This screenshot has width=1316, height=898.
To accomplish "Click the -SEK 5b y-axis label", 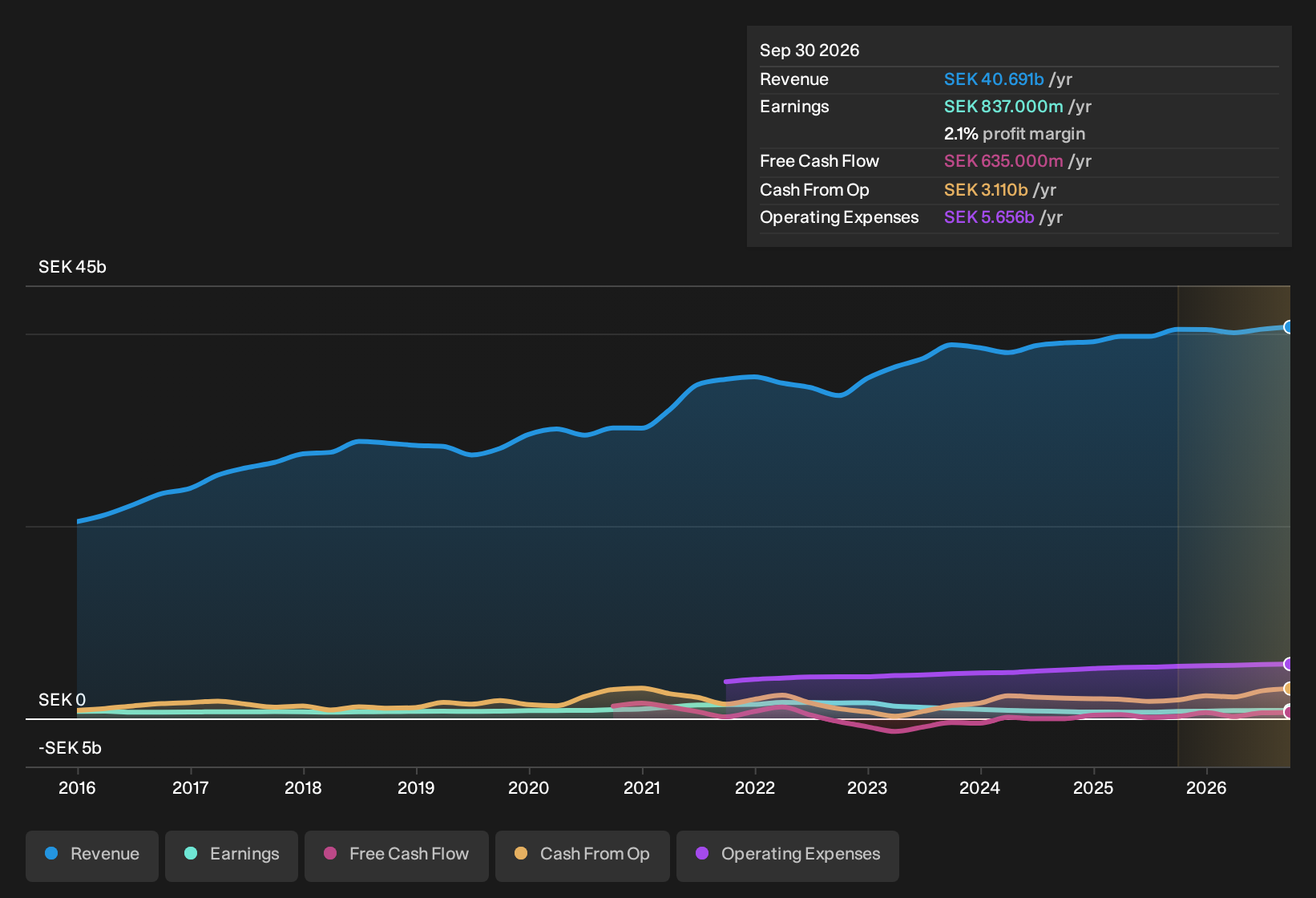I will point(70,748).
